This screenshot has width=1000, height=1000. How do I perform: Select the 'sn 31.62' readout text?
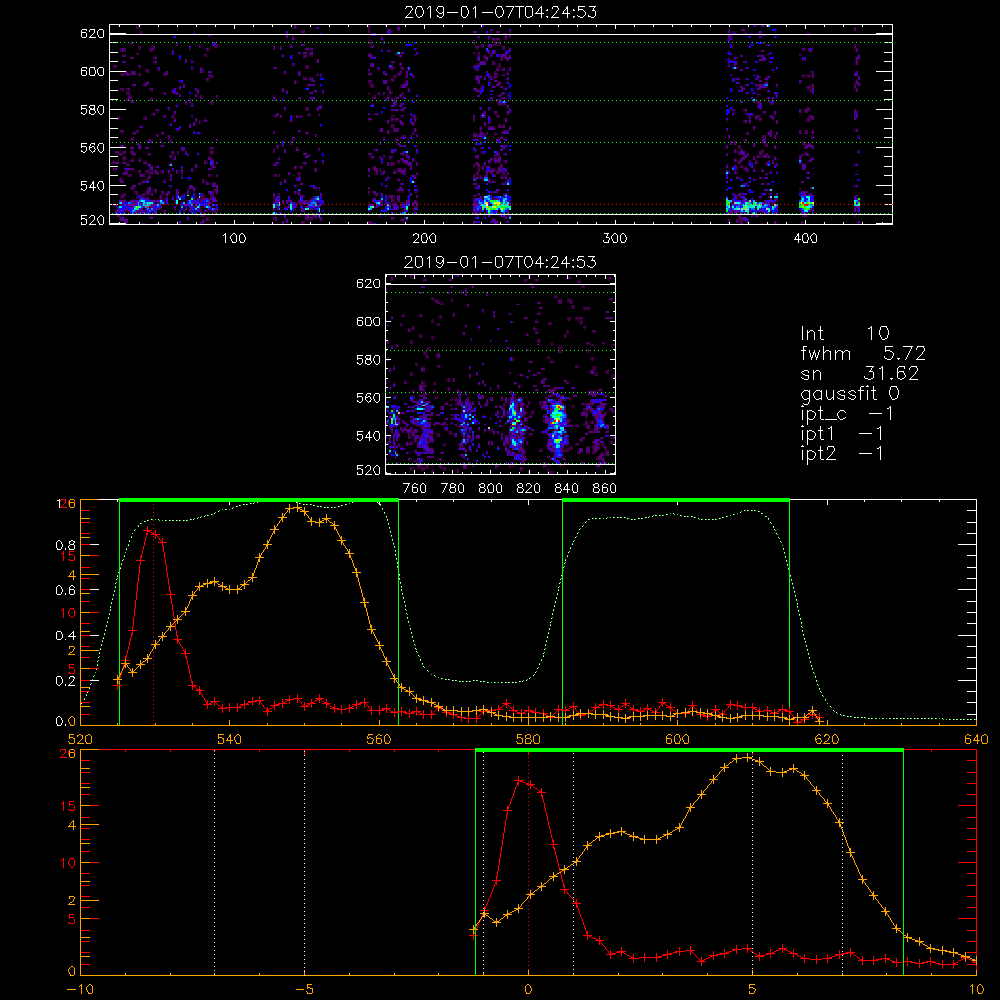[x=859, y=373]
